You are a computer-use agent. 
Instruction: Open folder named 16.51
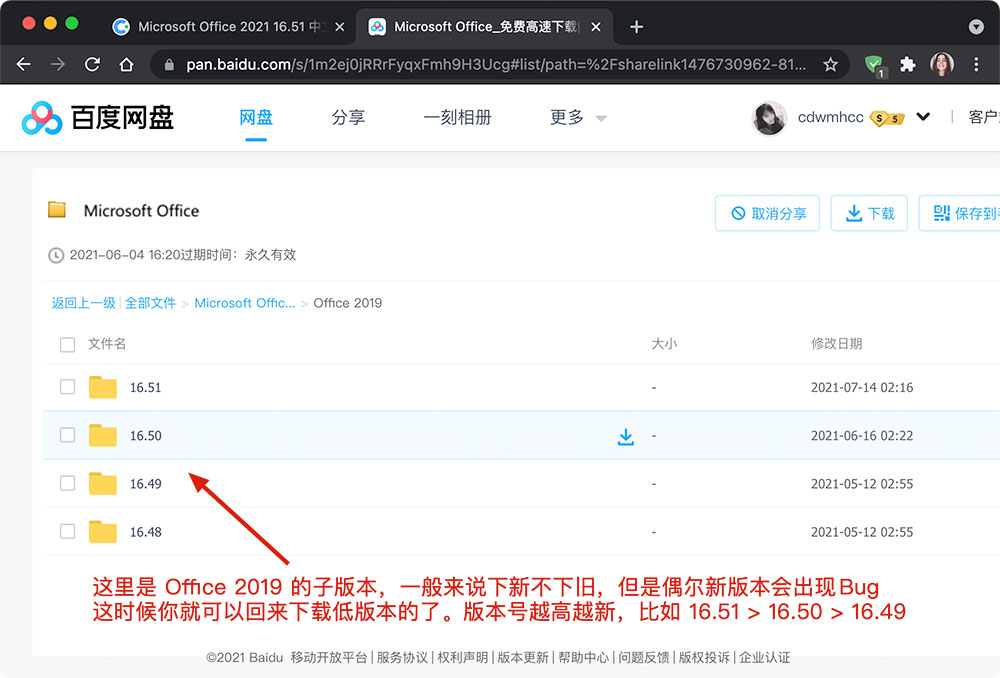145,388
